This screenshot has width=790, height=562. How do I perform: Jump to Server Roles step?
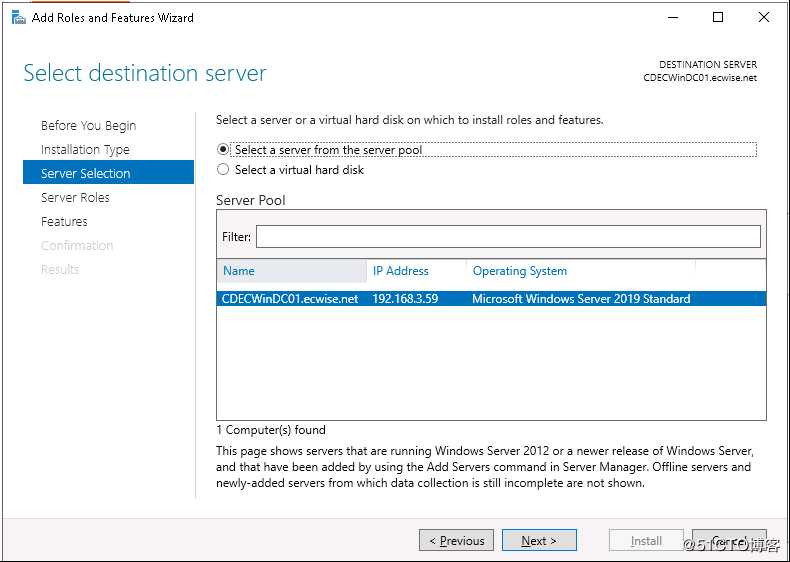pyautogui.click(x=75, y=197)
